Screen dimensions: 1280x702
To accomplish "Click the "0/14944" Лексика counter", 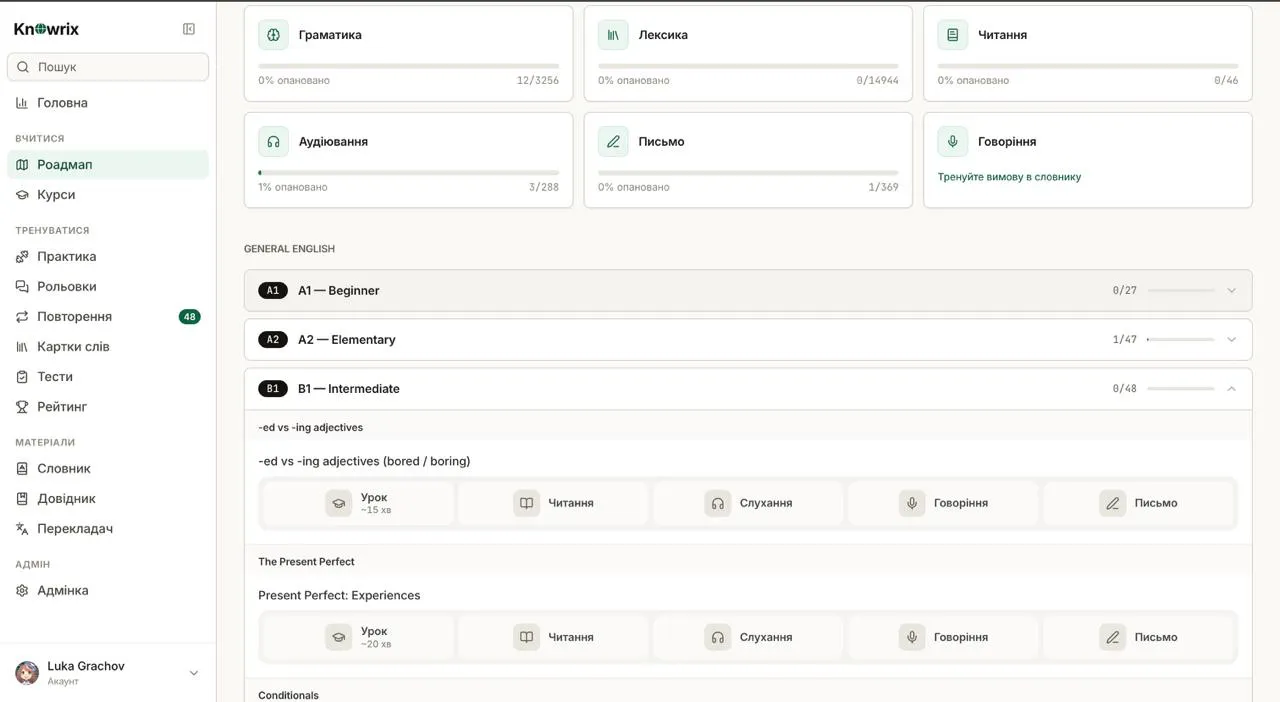I will (x=877, y=81).
